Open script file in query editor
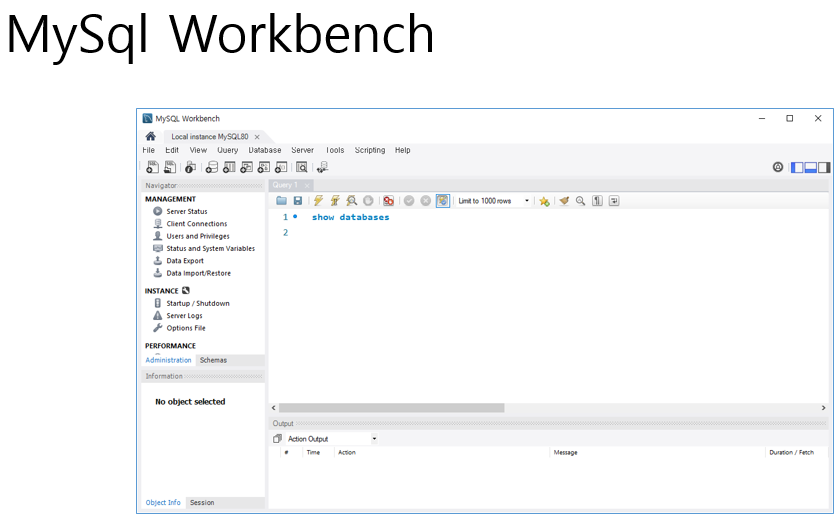 (x=281, y=201)
